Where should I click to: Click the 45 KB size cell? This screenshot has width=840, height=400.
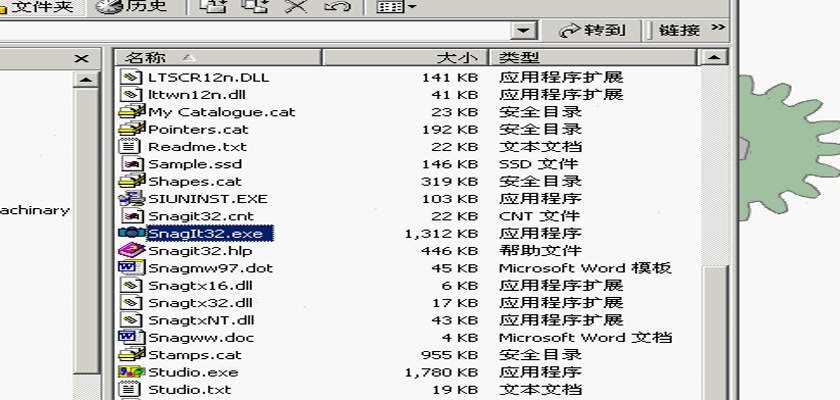454,268
